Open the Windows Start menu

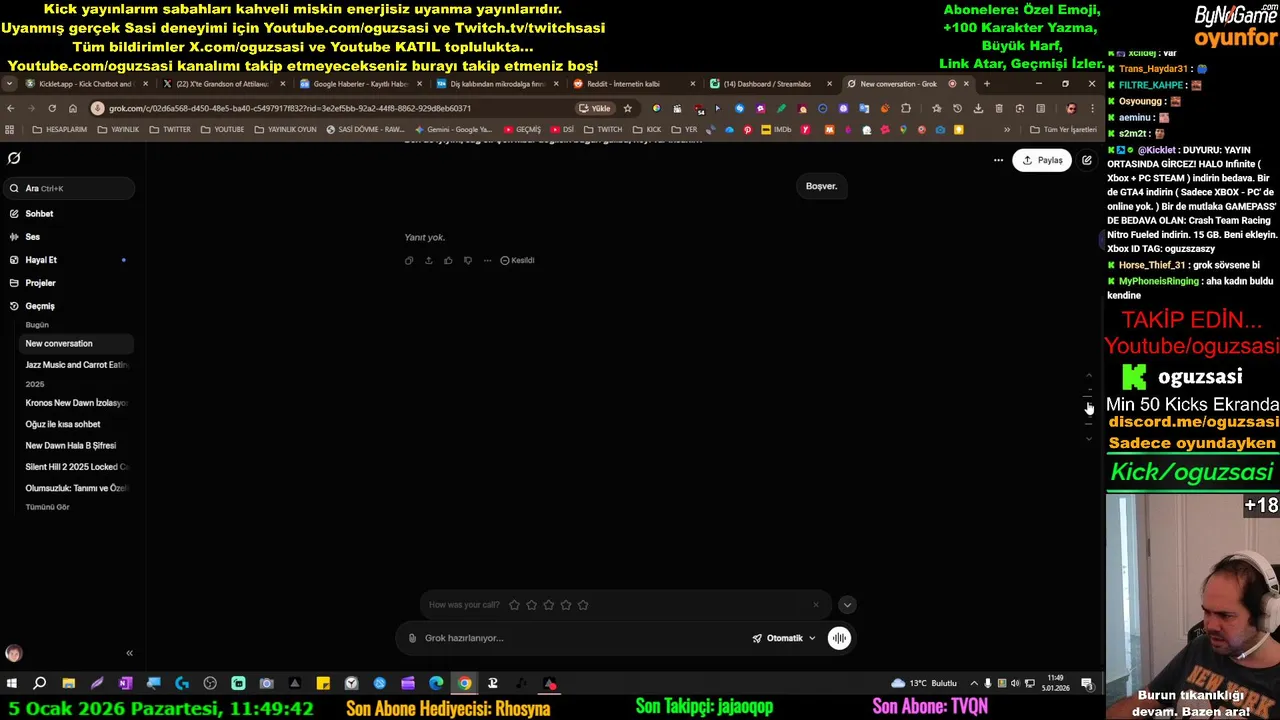11,684
